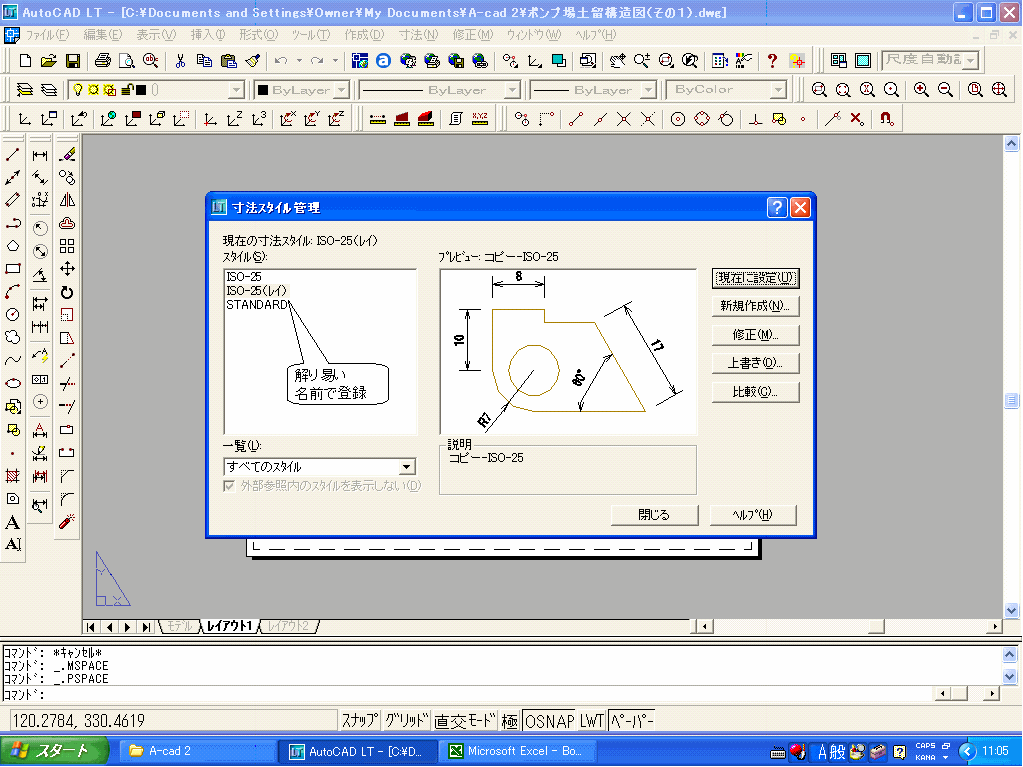
Task: Toggle OSNAP in the status bar
Action: pos(549,721)
